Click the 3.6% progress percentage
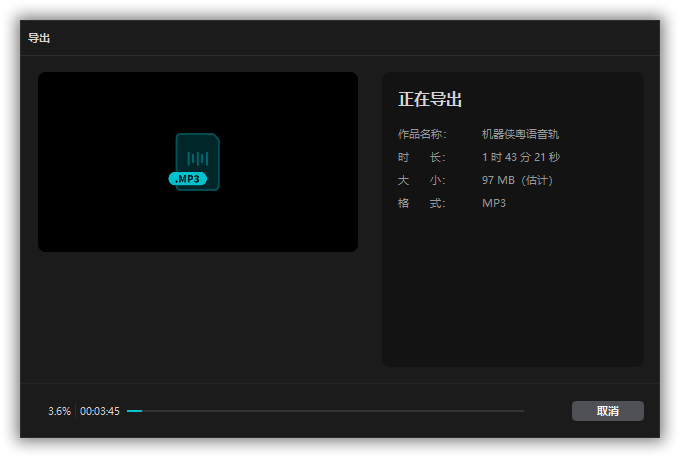Viewport: 680px width, 458px height. click(59, 411)
